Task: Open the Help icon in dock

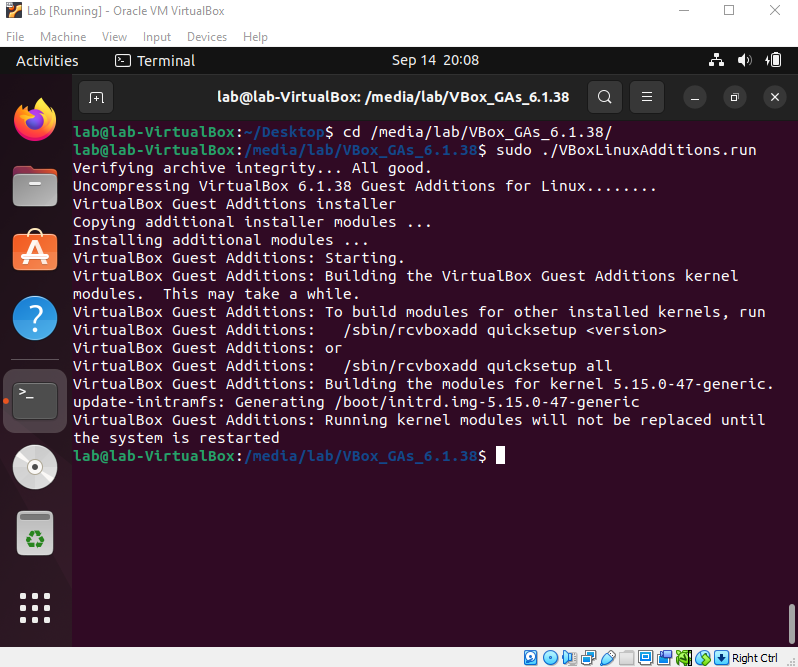Action: click(x=35, y=318)
